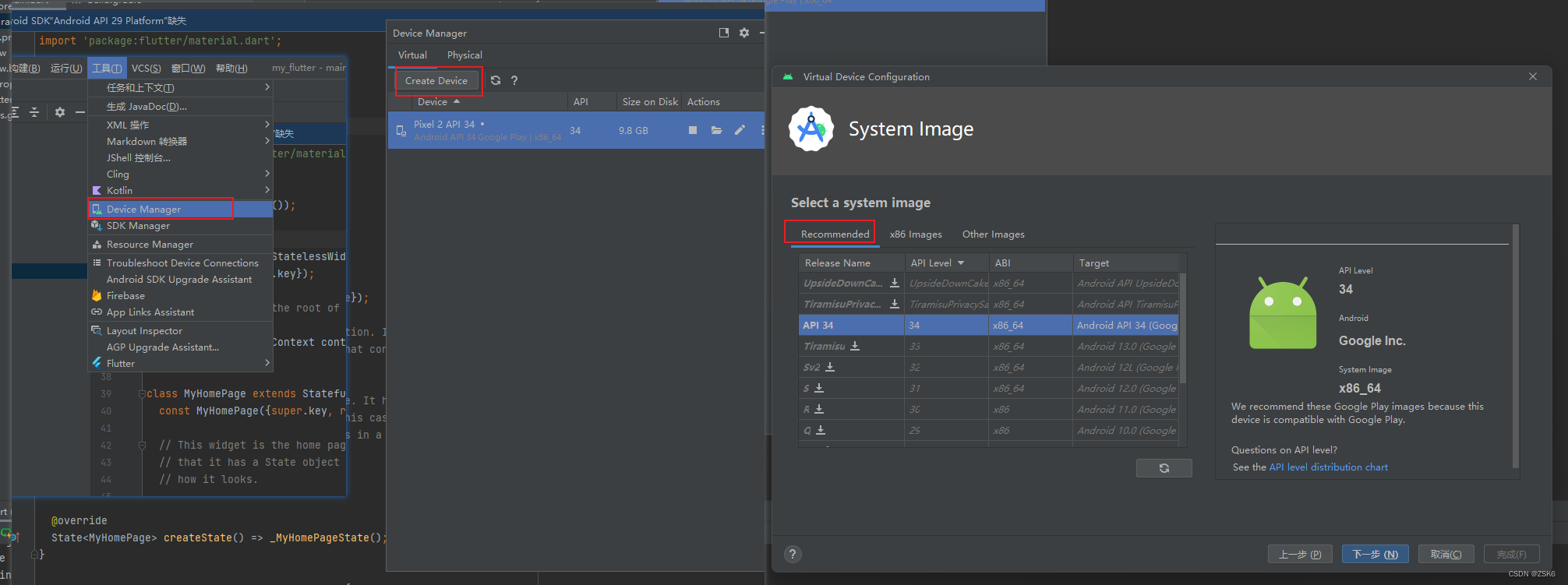The width and height of the screenshot is (1568, 585).
Task: Open the 工具(T) menu
Action: (x=107, y=68)
